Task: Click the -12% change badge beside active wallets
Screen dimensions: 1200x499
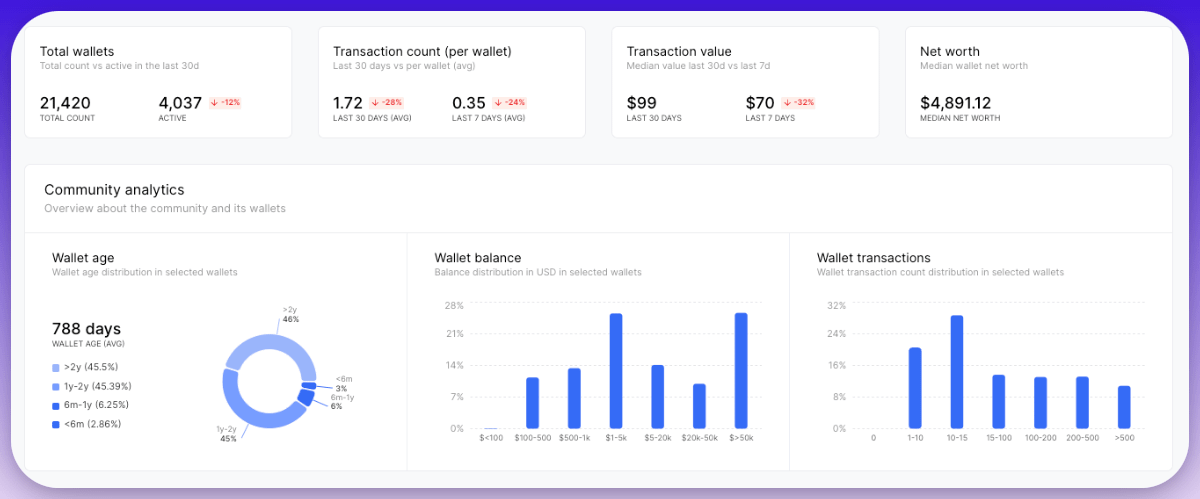Action: click(225, 102)
